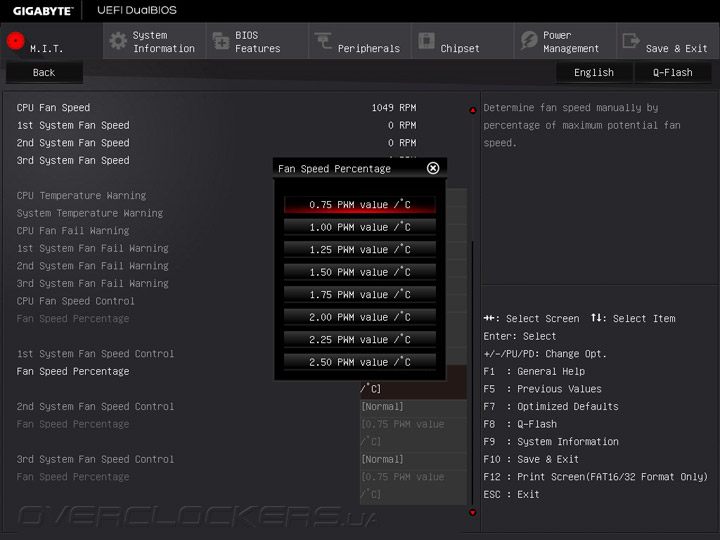Click the BIOS Features chip icon

click(221, 41)
